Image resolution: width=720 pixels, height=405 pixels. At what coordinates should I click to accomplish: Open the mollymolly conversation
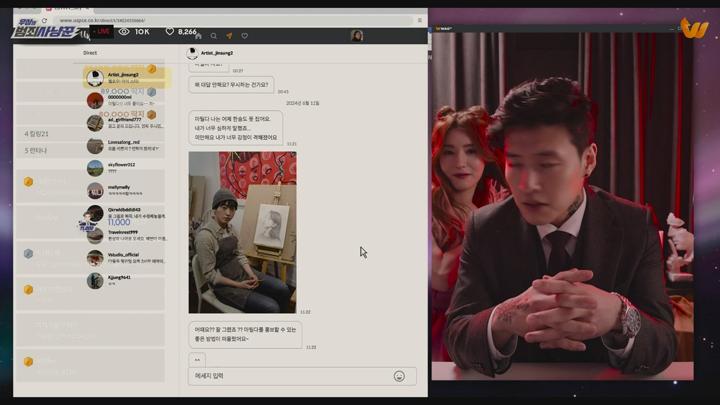point(128,190)
